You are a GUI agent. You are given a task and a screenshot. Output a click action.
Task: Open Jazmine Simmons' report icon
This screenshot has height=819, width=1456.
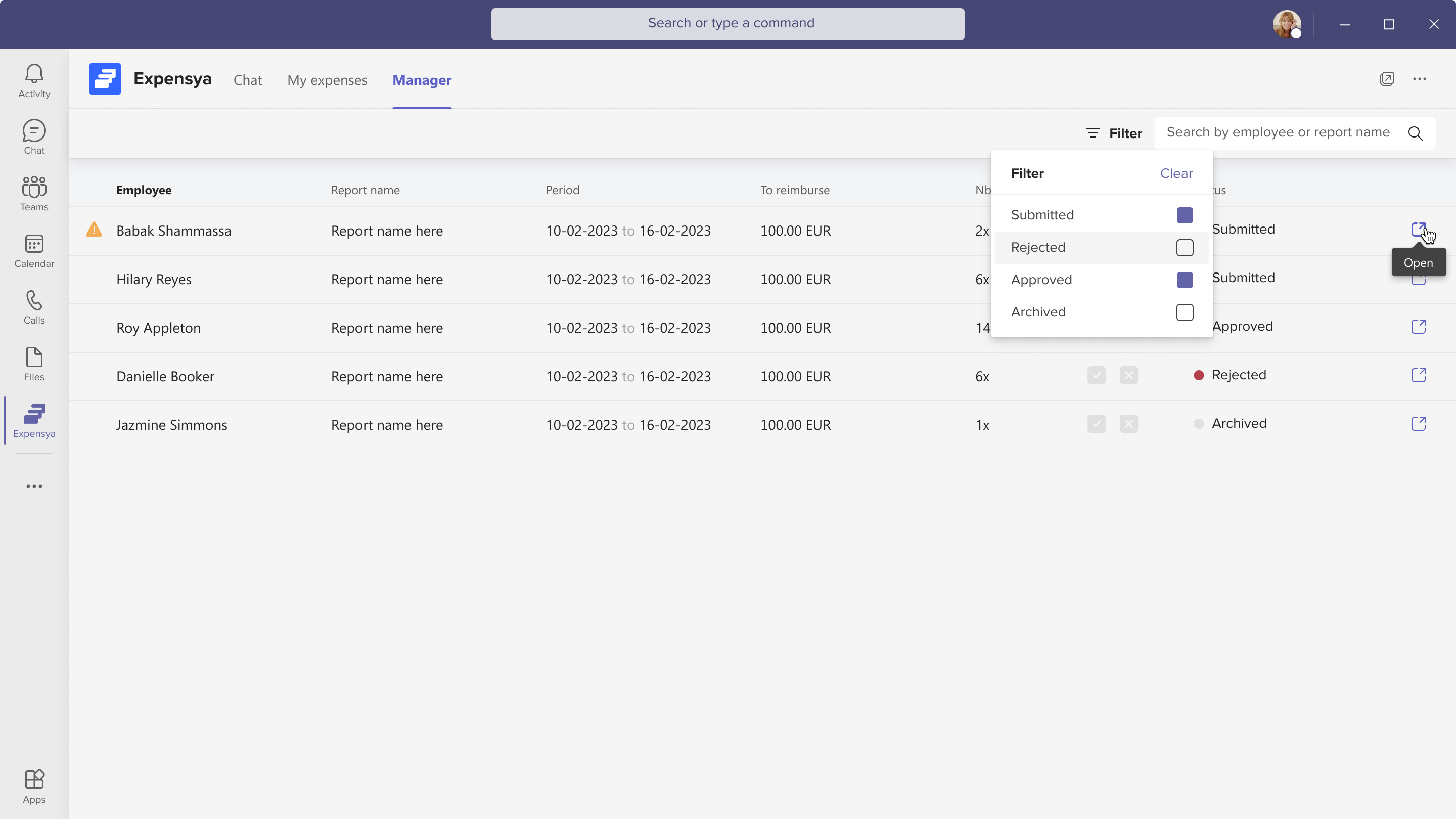click(1418, 423)
